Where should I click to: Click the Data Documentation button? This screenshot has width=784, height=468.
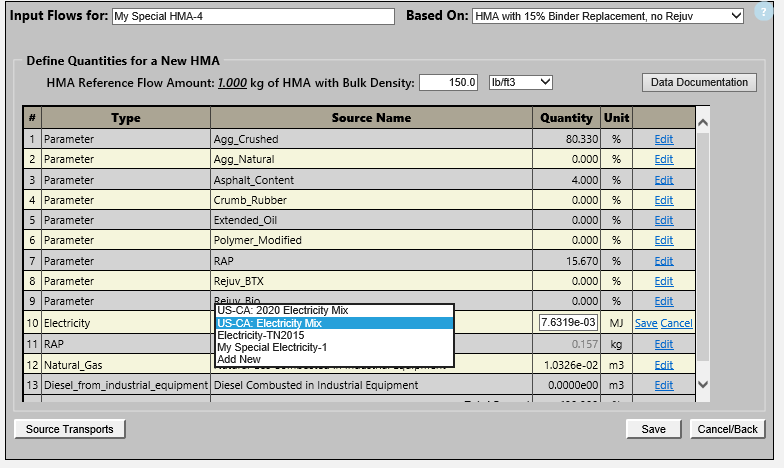click(x=699, y=82)
